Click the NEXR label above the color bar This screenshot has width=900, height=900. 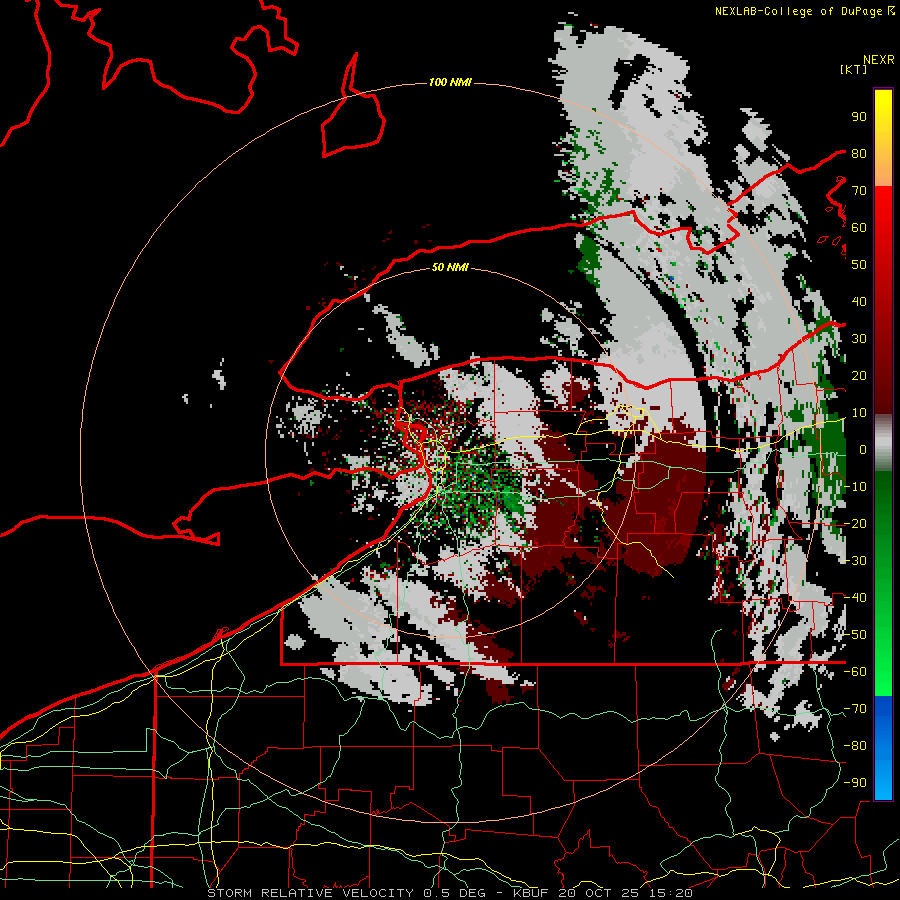pyautogui.click(x=878, y=60)
